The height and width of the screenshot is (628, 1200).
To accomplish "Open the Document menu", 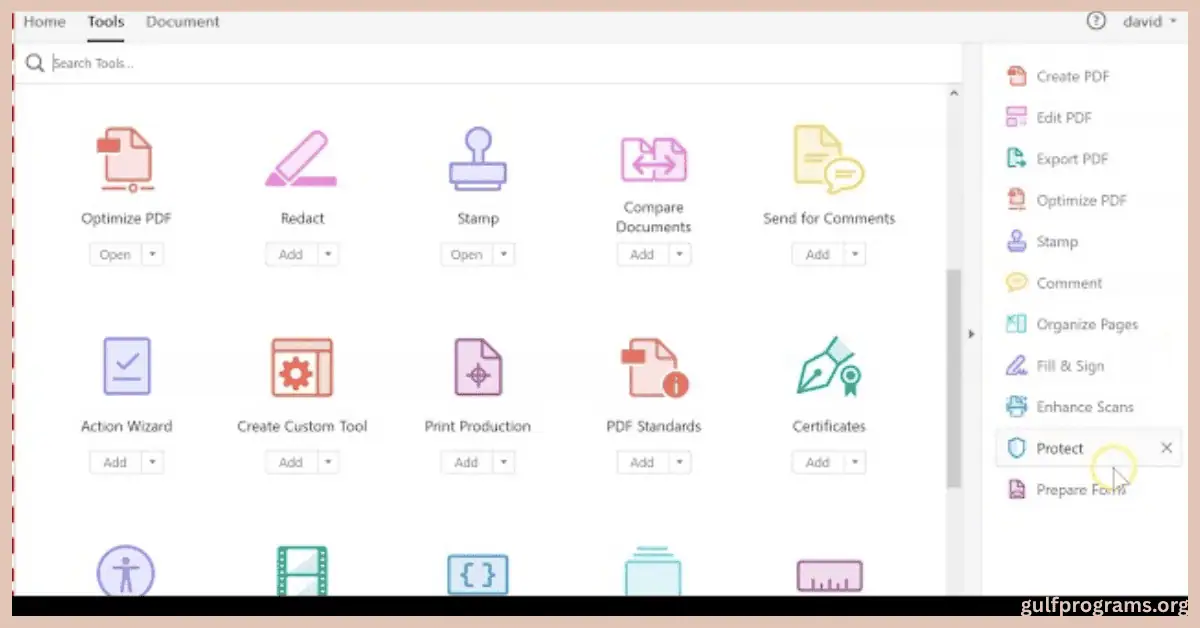I will 182,21.
